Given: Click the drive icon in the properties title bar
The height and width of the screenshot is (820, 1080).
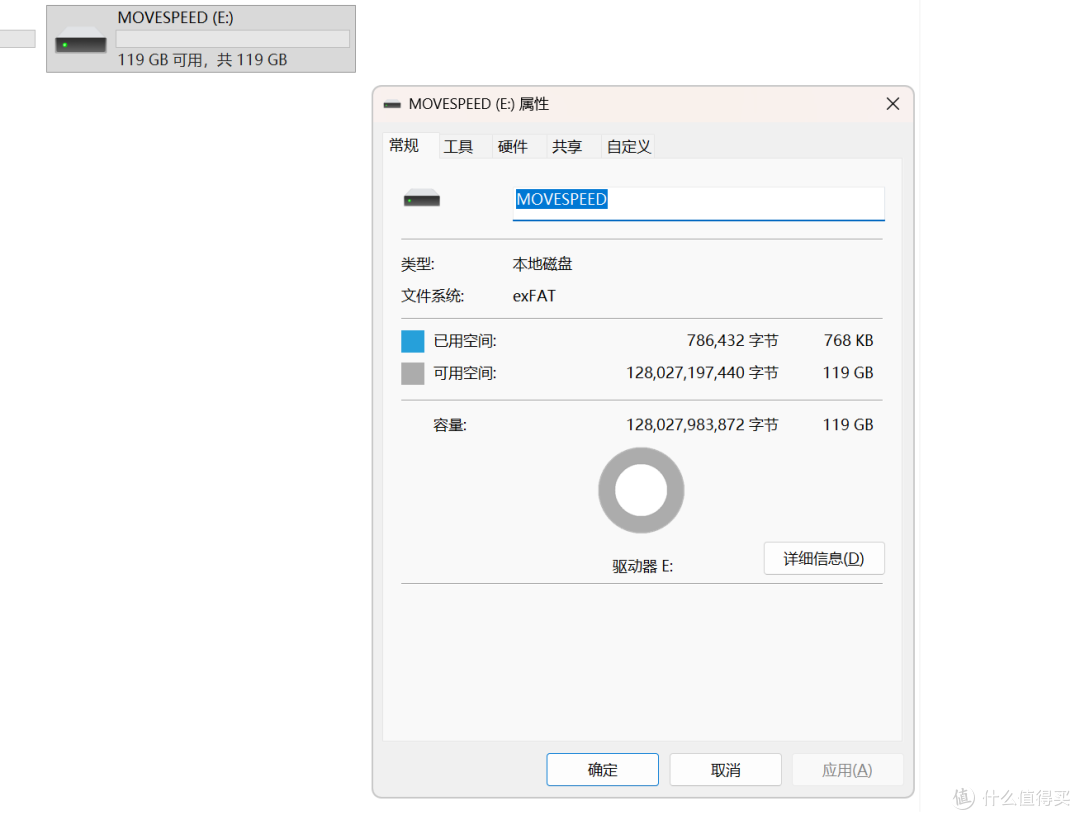Looking at the screenshot, I should coord(392,105).
